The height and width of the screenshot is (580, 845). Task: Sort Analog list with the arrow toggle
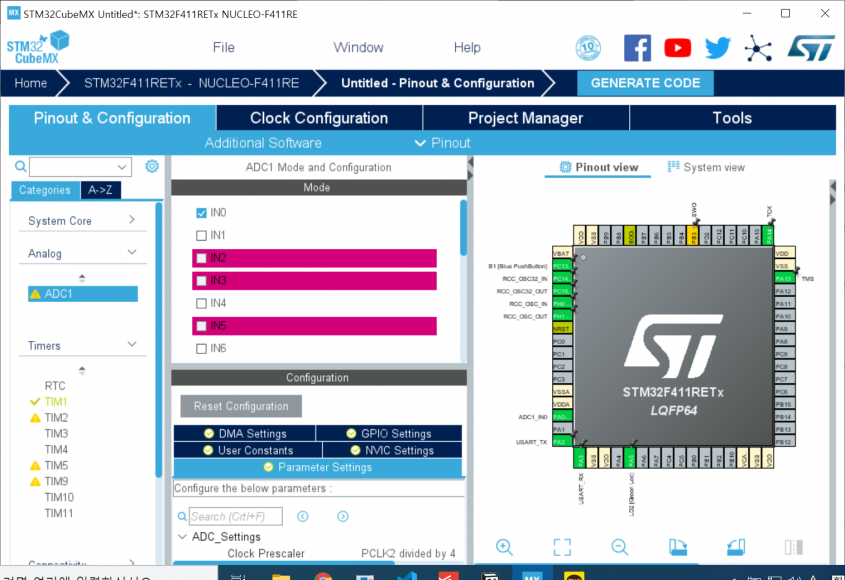[x=82, y=278]
